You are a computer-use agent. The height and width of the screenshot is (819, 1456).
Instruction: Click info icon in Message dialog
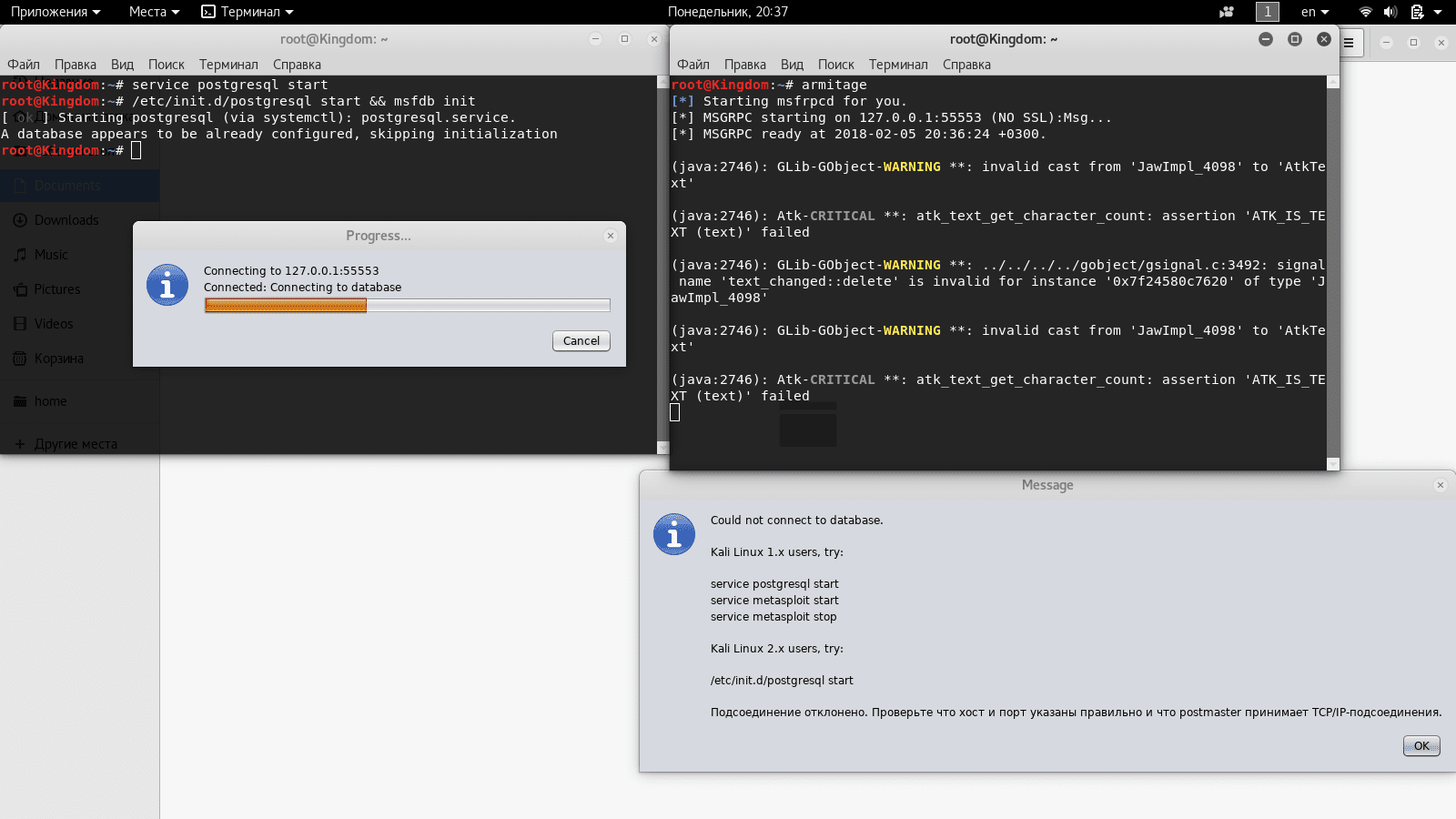coord(674,535)
